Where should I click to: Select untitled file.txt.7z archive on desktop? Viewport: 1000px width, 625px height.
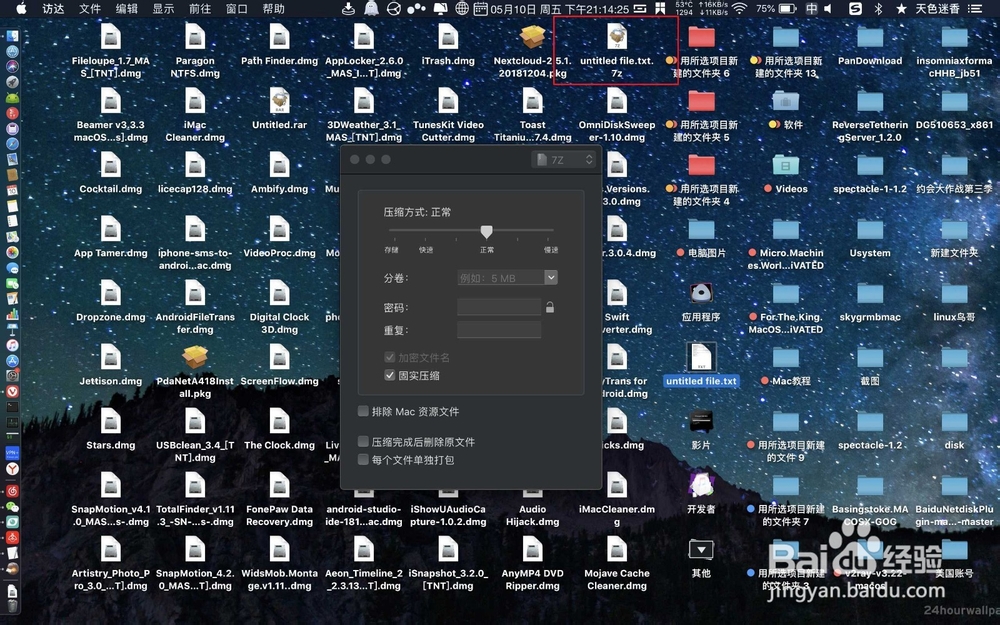click(x=617, y=50)
